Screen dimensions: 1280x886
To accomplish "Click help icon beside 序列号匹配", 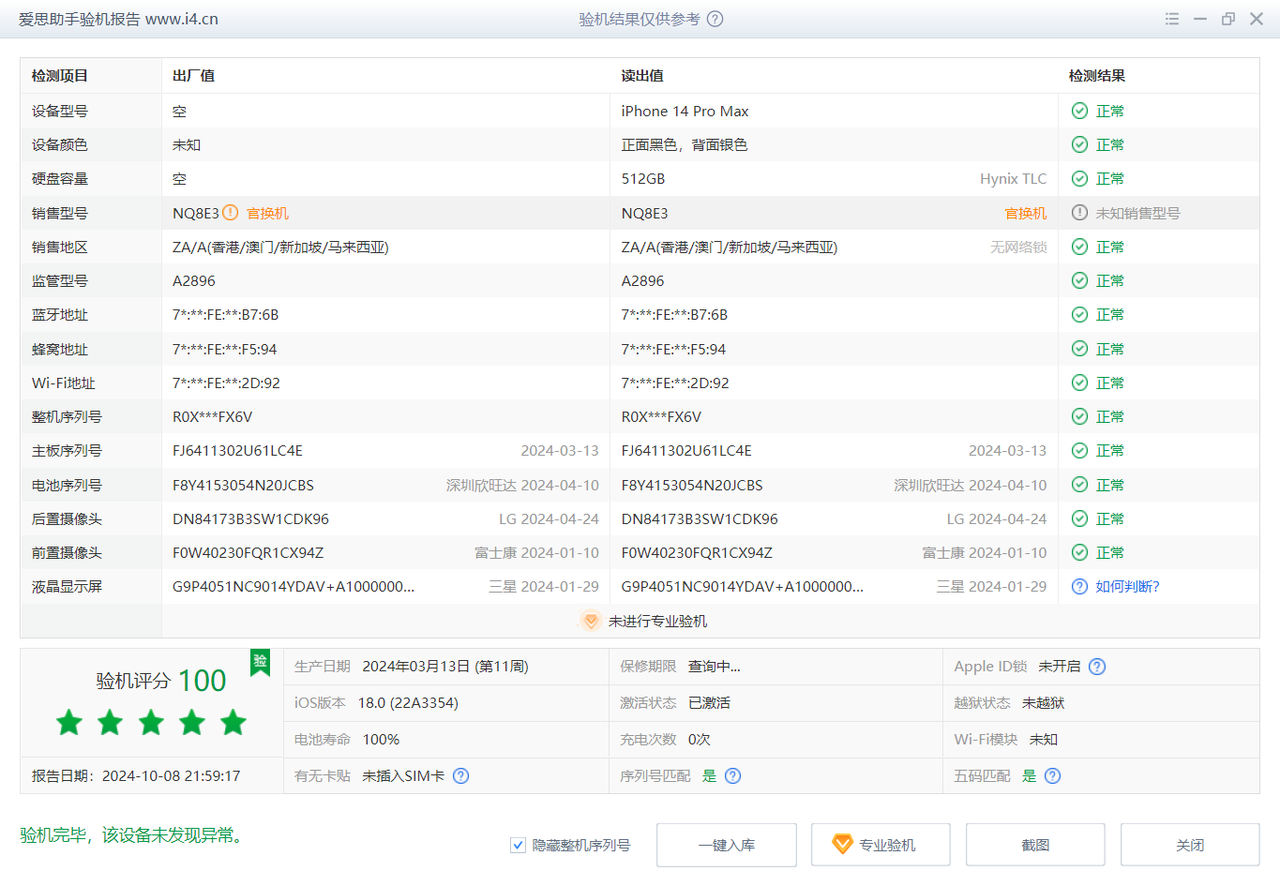I will [733, 776].
